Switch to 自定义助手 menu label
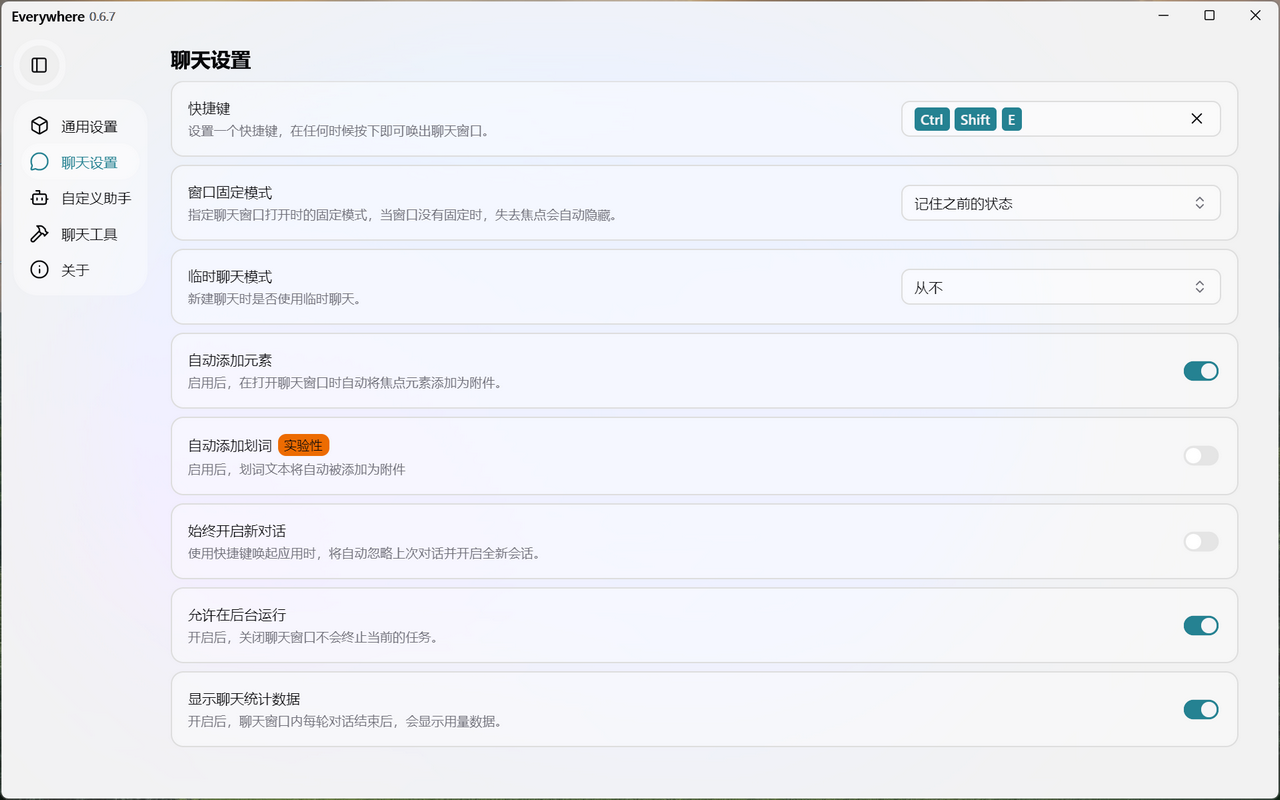1280x800 pixels. point(96,198)
